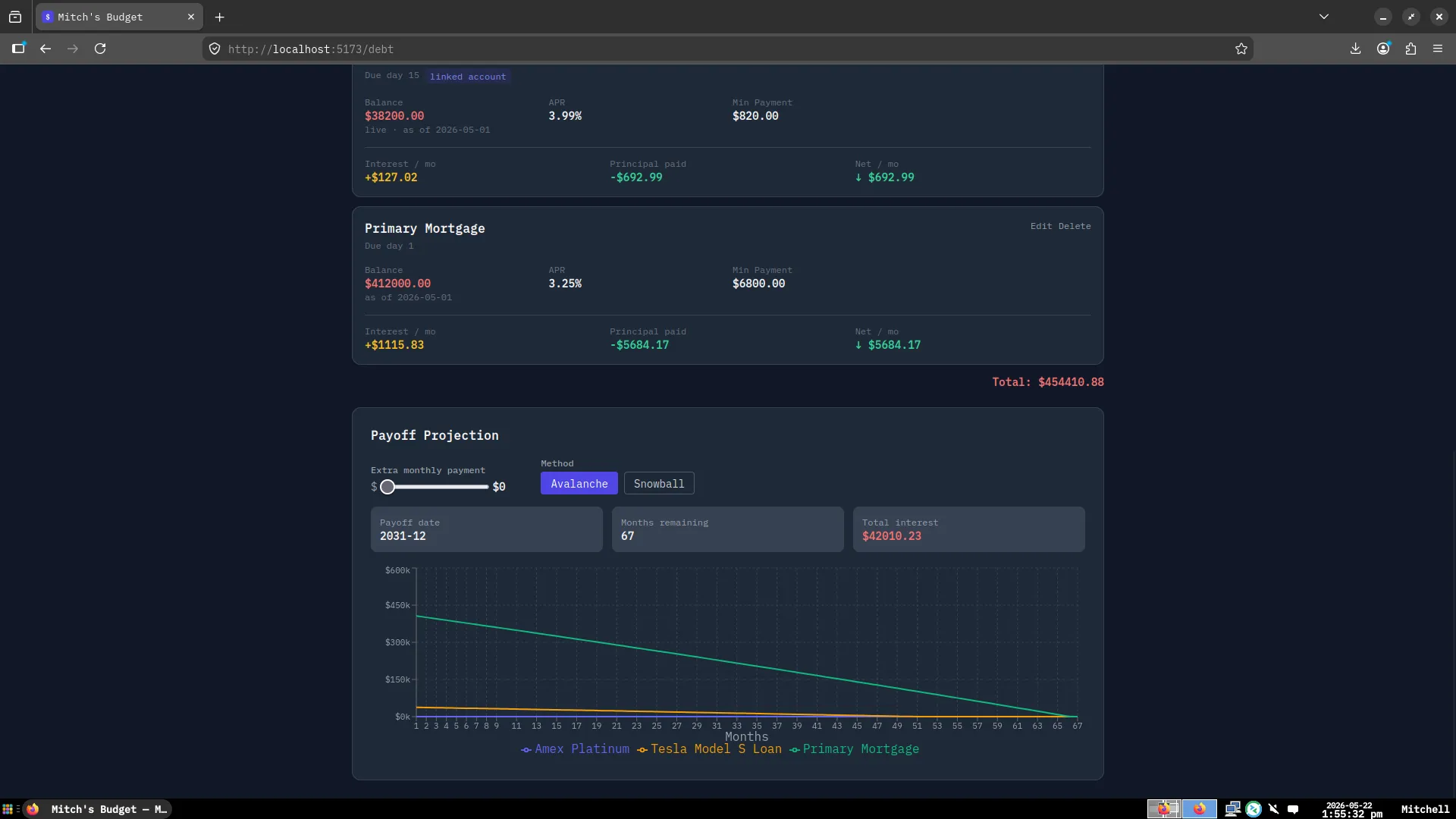Click the green circular tray icon
Viewport: 1456px width, 819px height.
[1254, 809]
